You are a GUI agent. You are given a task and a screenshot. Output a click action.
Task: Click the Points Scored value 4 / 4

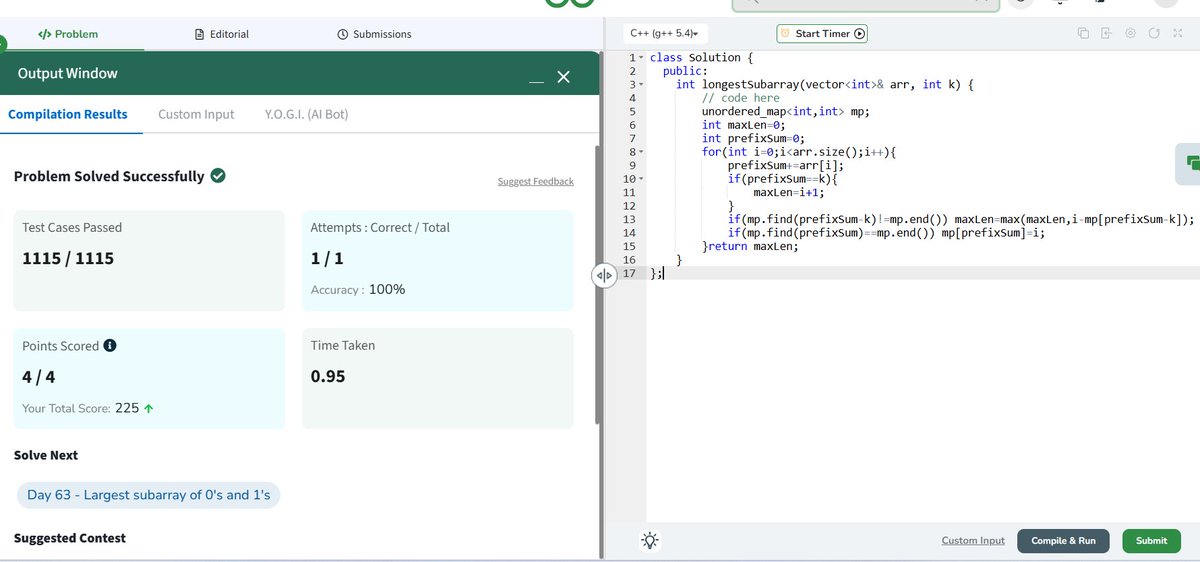tap(39, 376)
